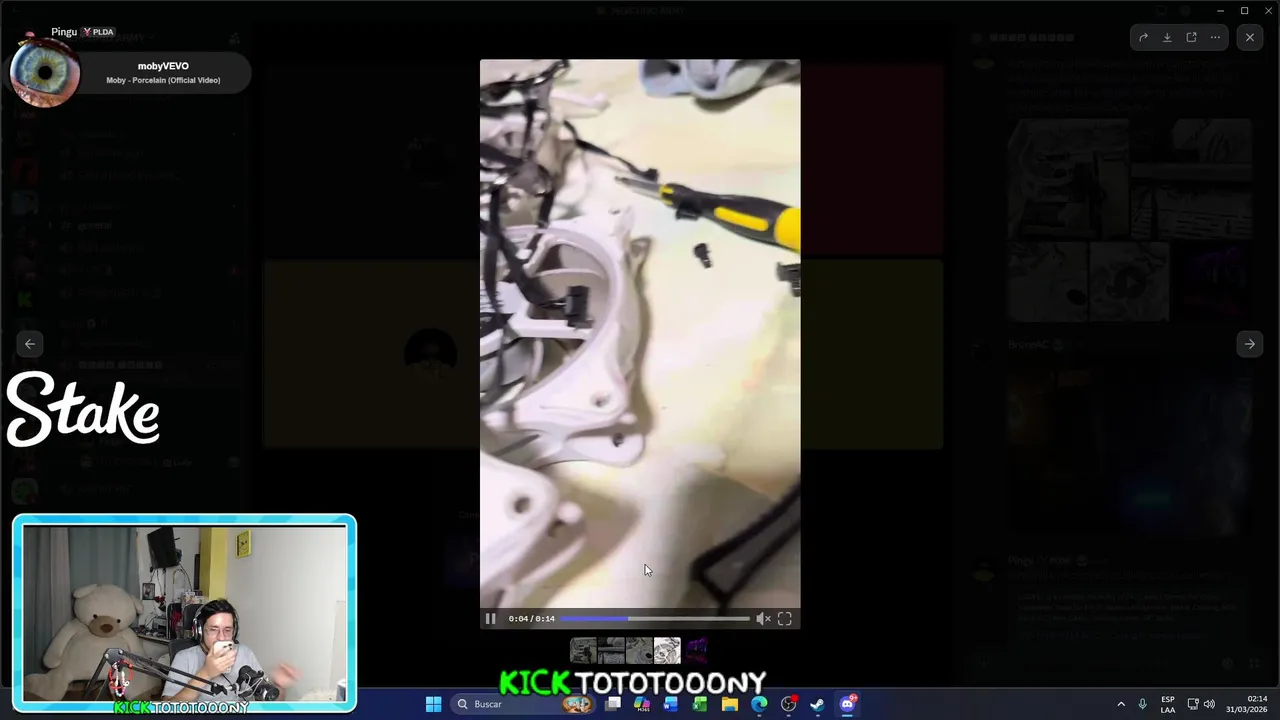Open Microsoft Word from the taskbar
The image size is (1280, 720).
coord(671,704)
